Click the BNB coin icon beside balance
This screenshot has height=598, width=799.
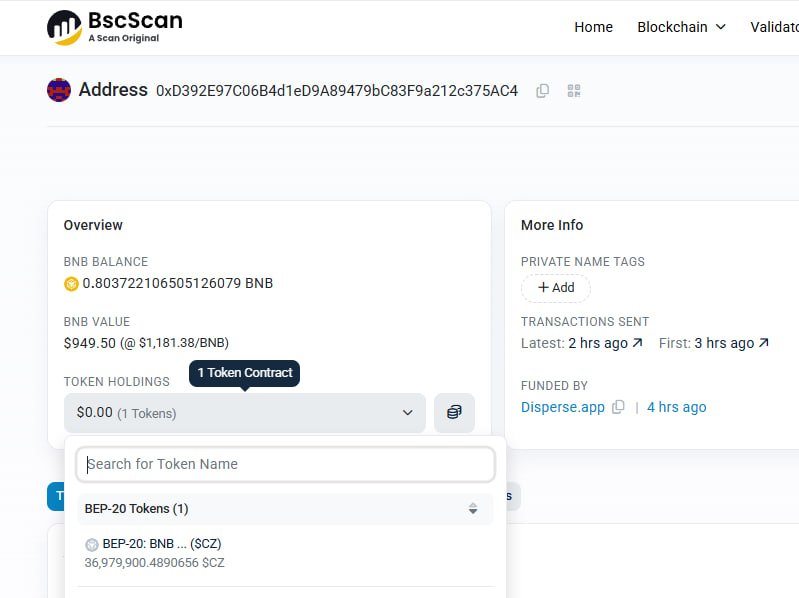coord(71,284)
